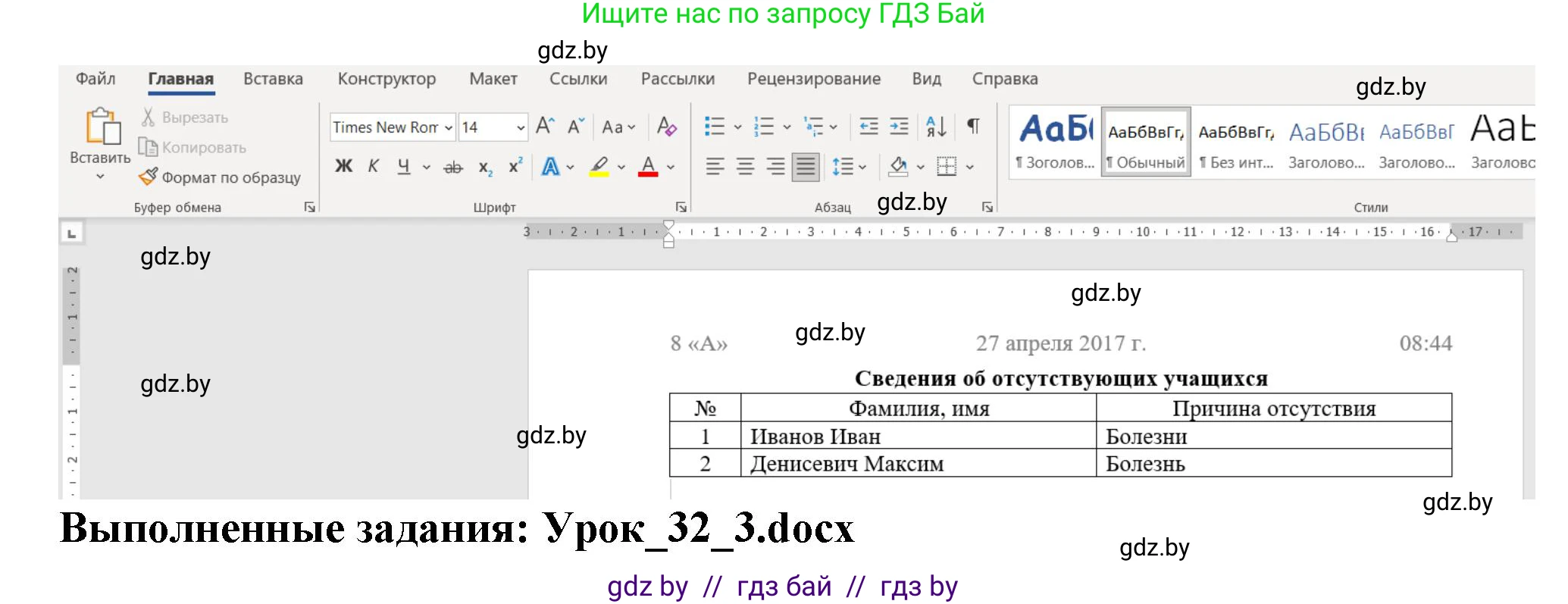Open the font size dropdown
Viewport: 1568px width, 604px height.
pyautogui.click(x=521, y=127)
